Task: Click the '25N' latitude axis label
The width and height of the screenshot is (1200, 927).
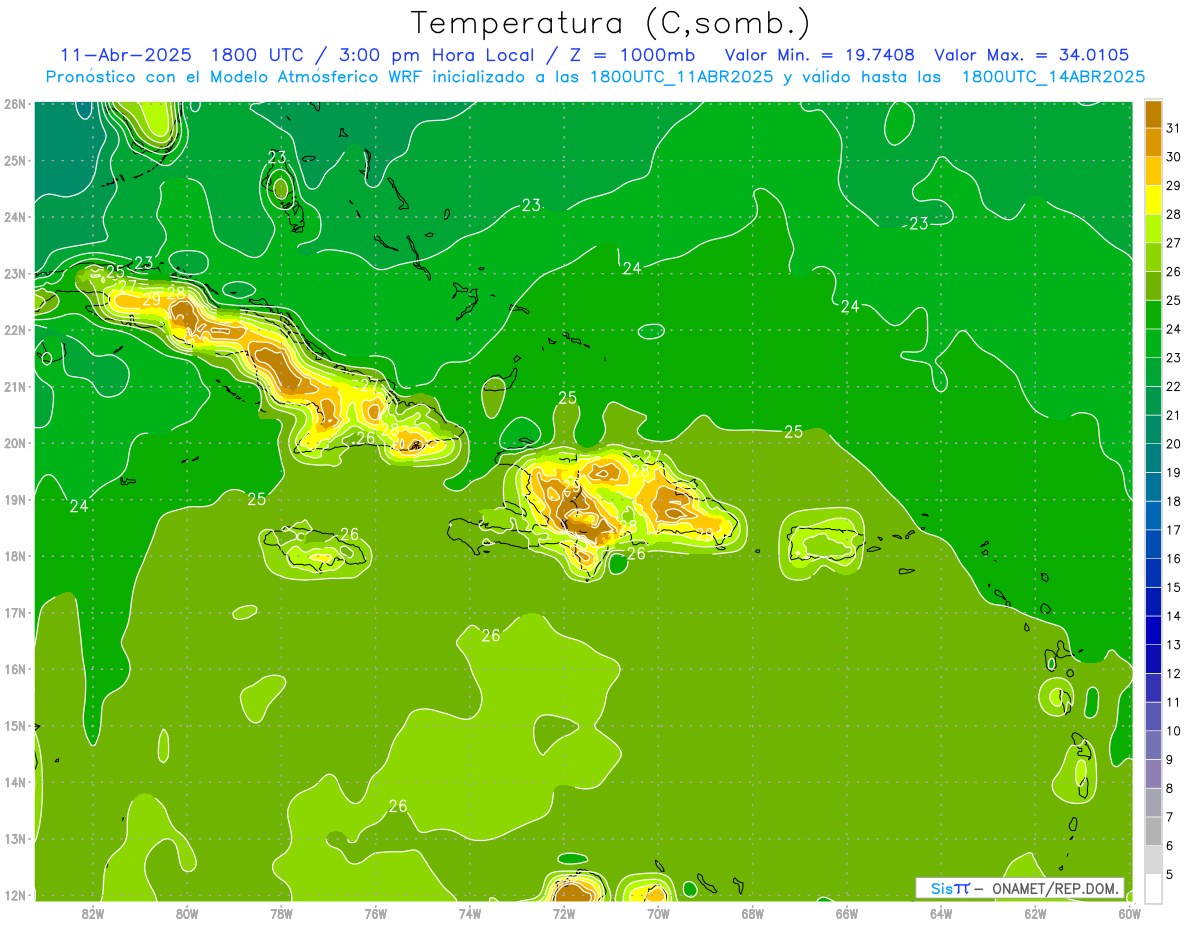Action: (14, 160)
